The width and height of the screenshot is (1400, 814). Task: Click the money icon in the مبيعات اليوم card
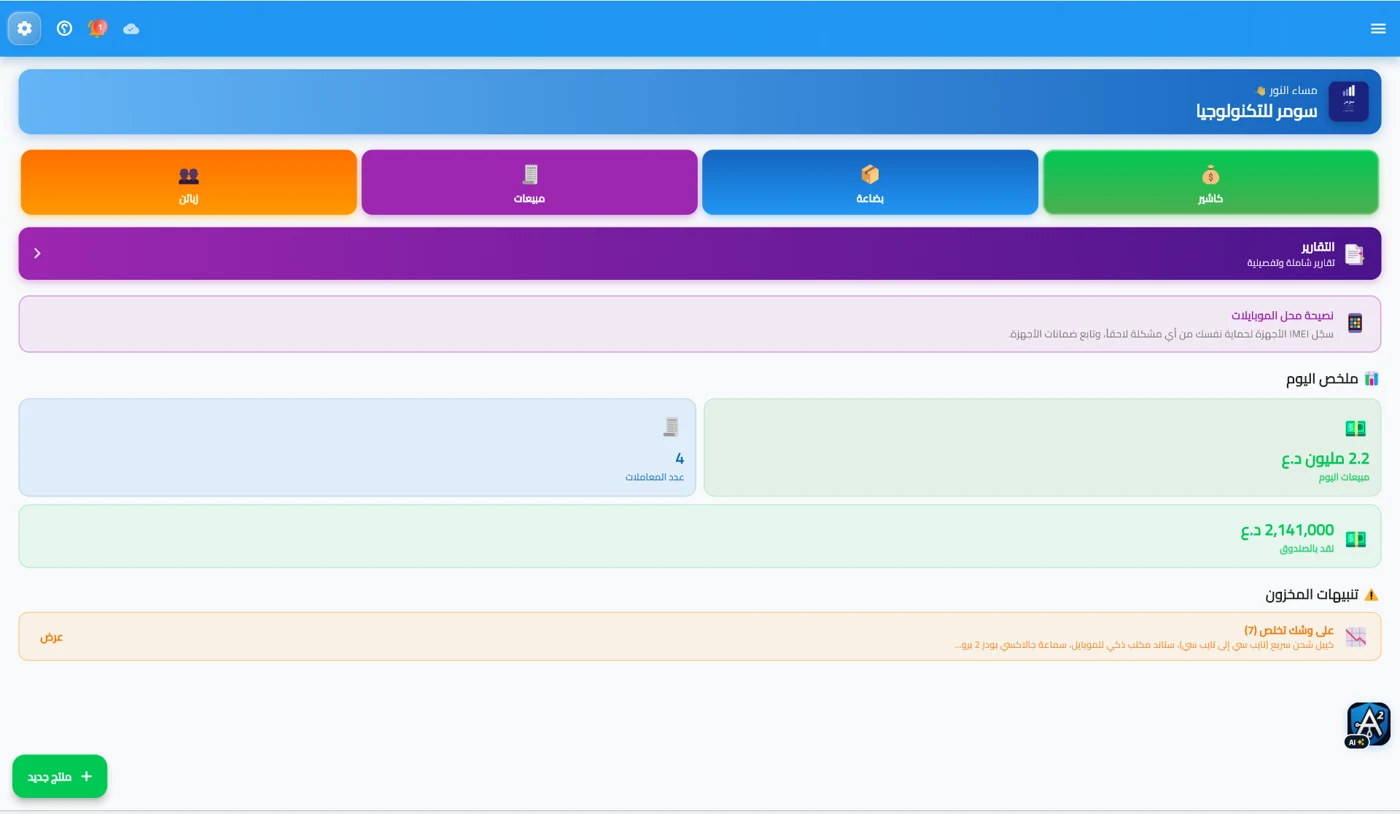click(1355, 428)
